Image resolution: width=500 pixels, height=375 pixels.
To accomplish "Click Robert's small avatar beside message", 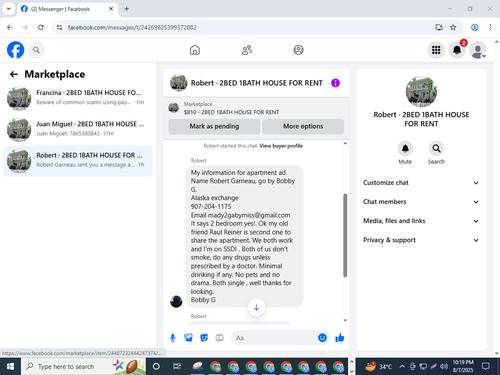I will [x=176, y=301].
